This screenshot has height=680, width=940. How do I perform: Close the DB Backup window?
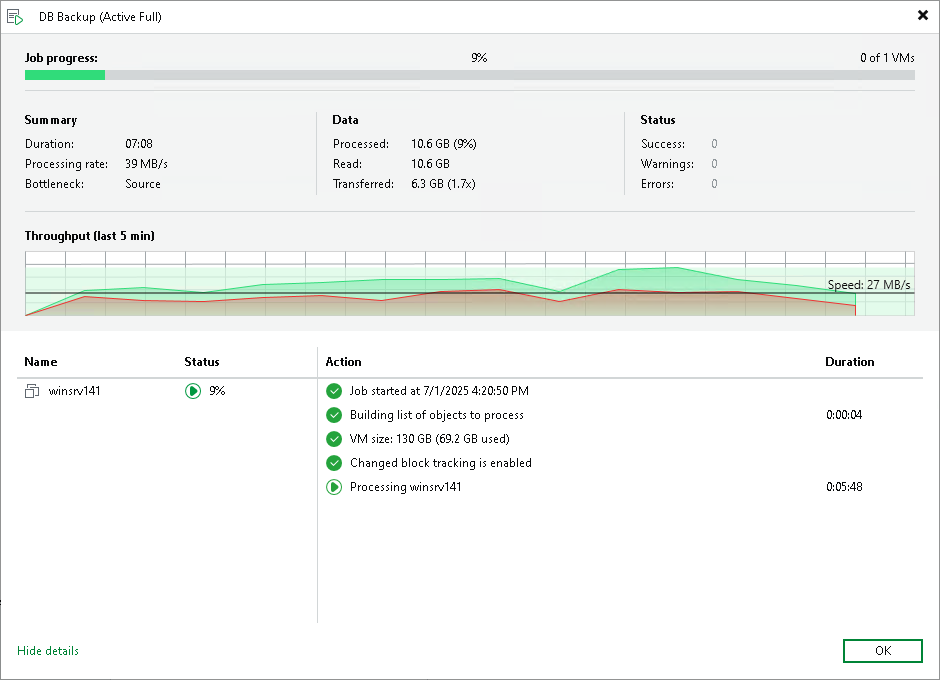click(923, 16)
